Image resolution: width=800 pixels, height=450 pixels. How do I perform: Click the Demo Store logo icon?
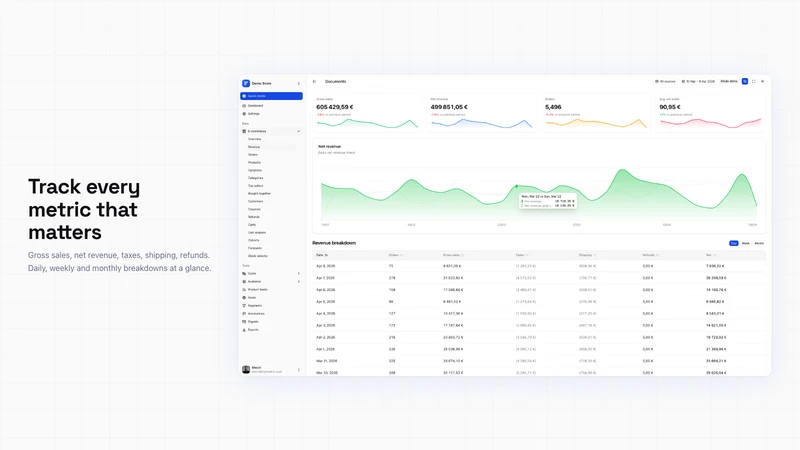246,83
